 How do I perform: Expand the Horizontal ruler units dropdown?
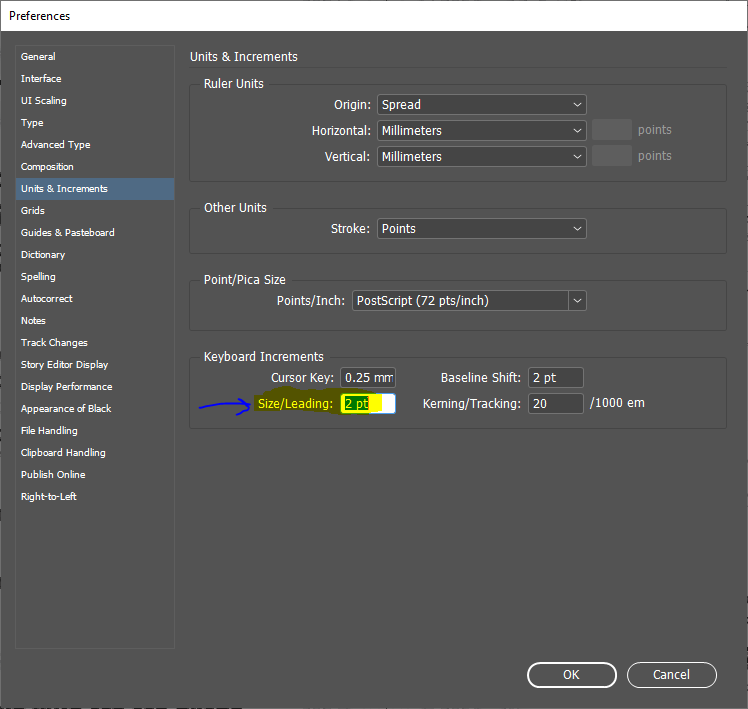click(481, 131)
